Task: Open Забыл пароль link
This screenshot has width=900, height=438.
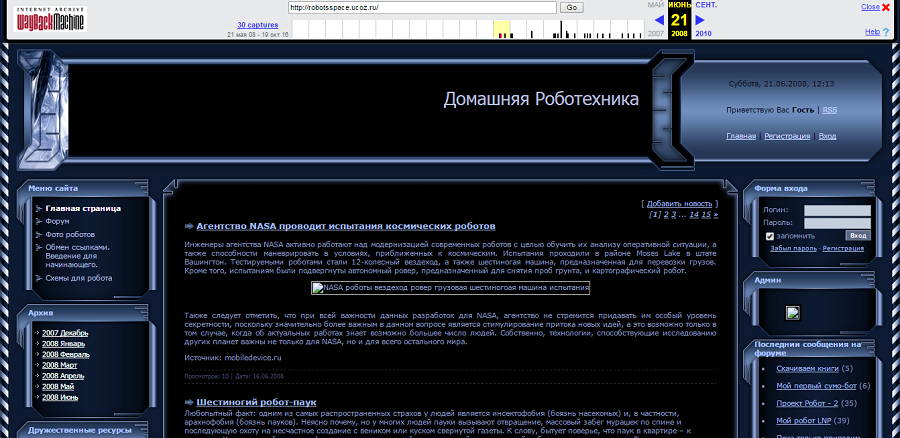Action: pos(793,249)
